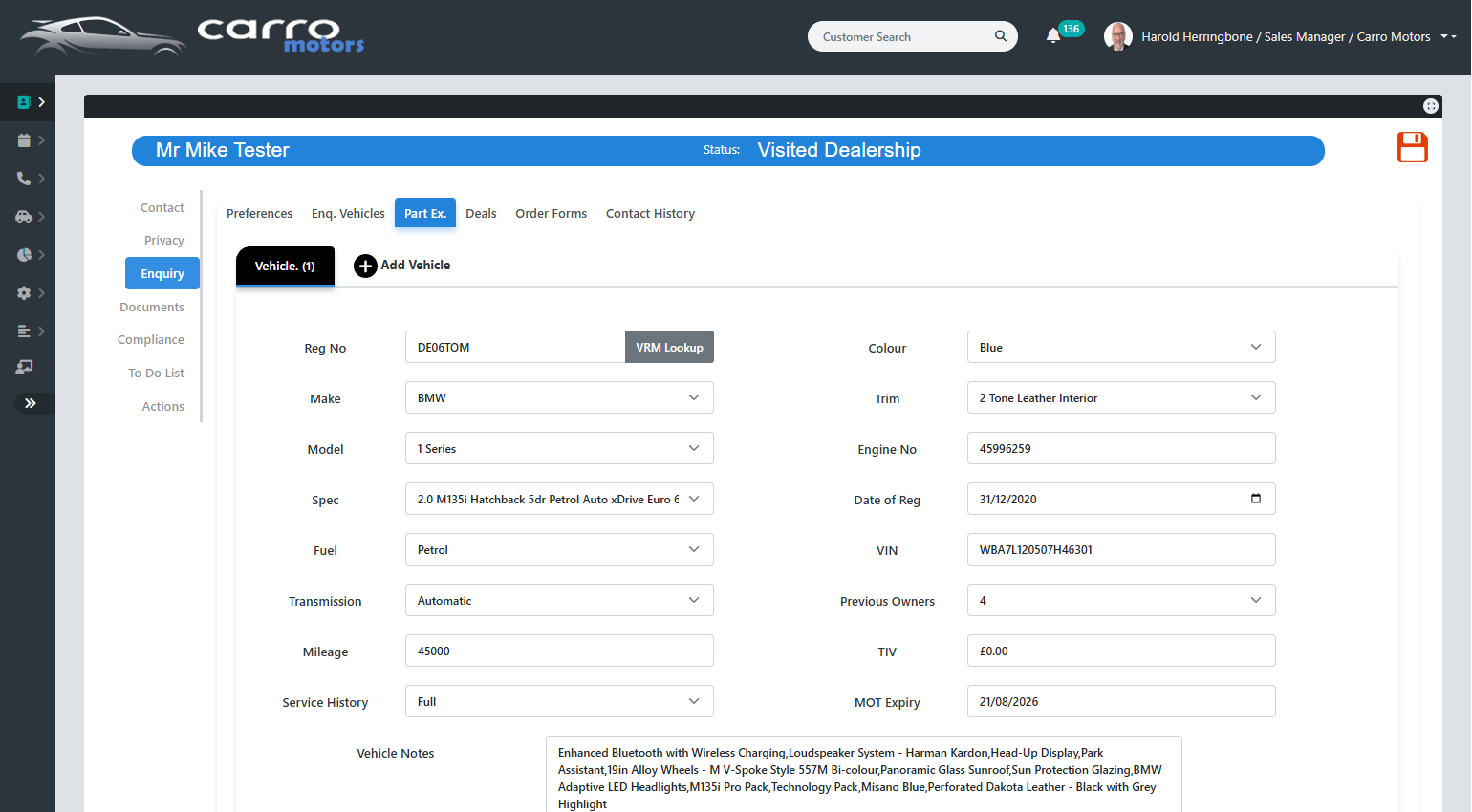1472x812 pixels.
Task: Open the phone icon in the sidebar
Action: tap(24, 179)
